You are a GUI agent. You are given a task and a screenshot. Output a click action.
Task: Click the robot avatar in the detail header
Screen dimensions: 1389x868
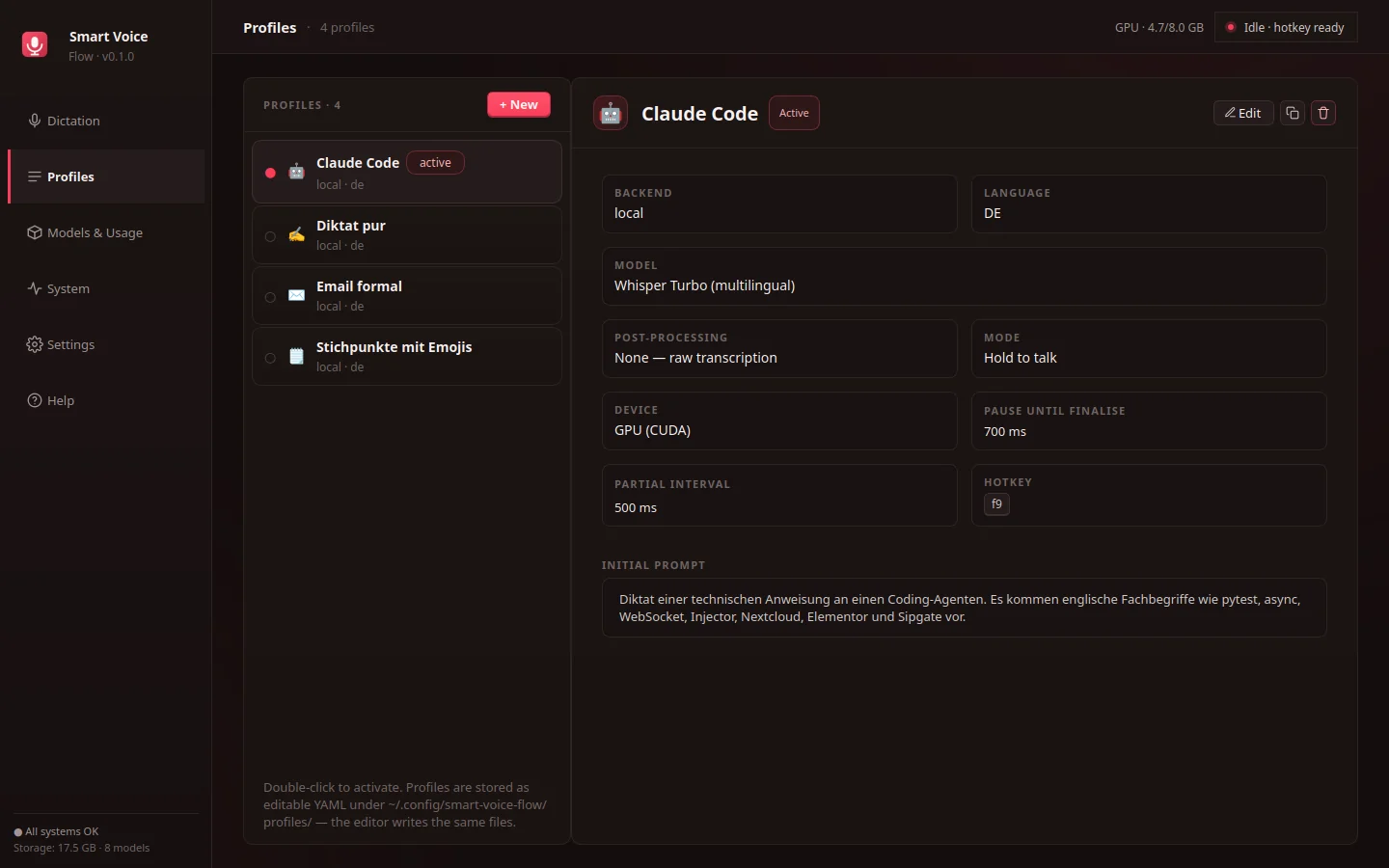[x=611, y=113]
